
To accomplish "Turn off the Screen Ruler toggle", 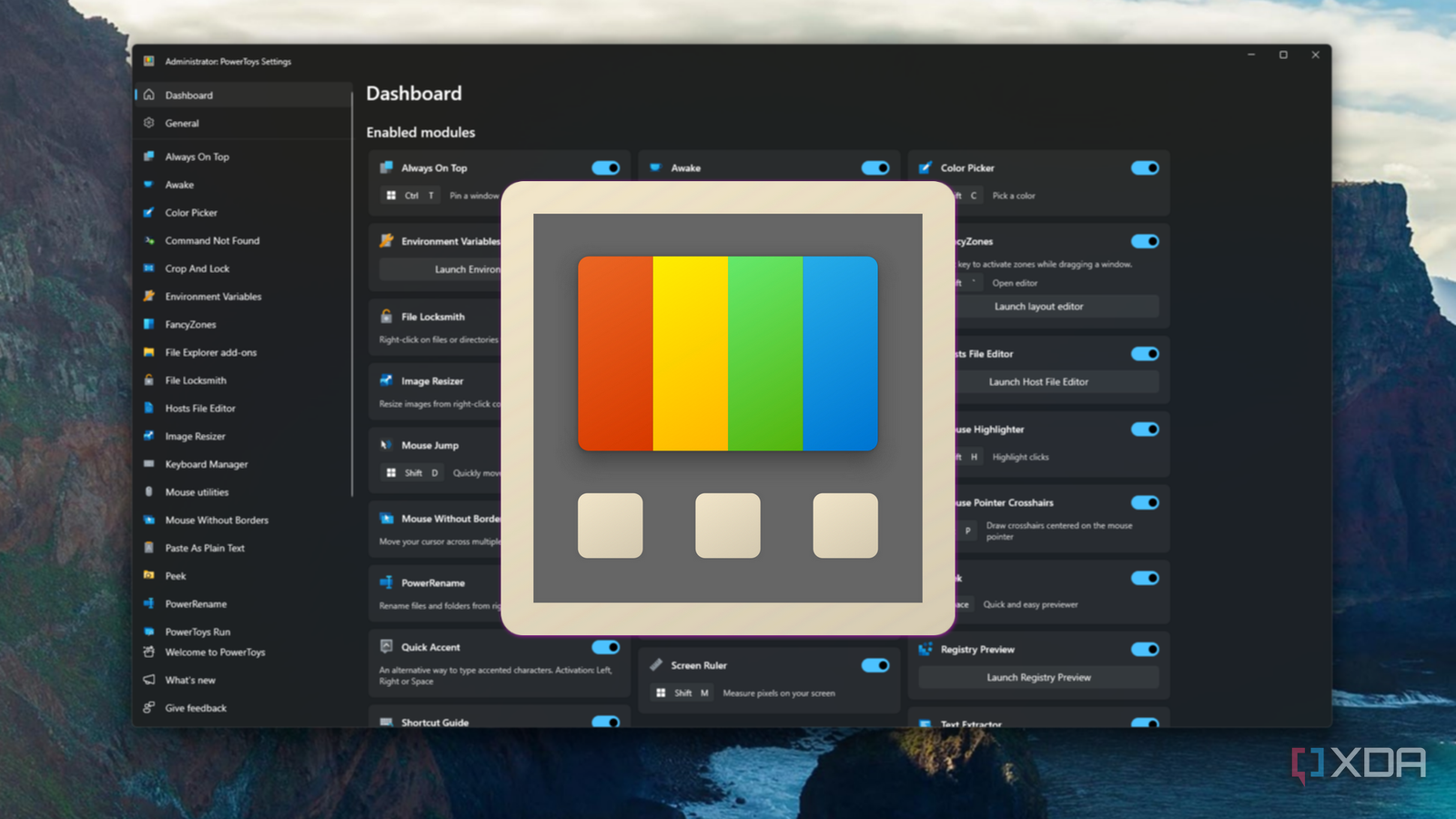I will 875,665.
